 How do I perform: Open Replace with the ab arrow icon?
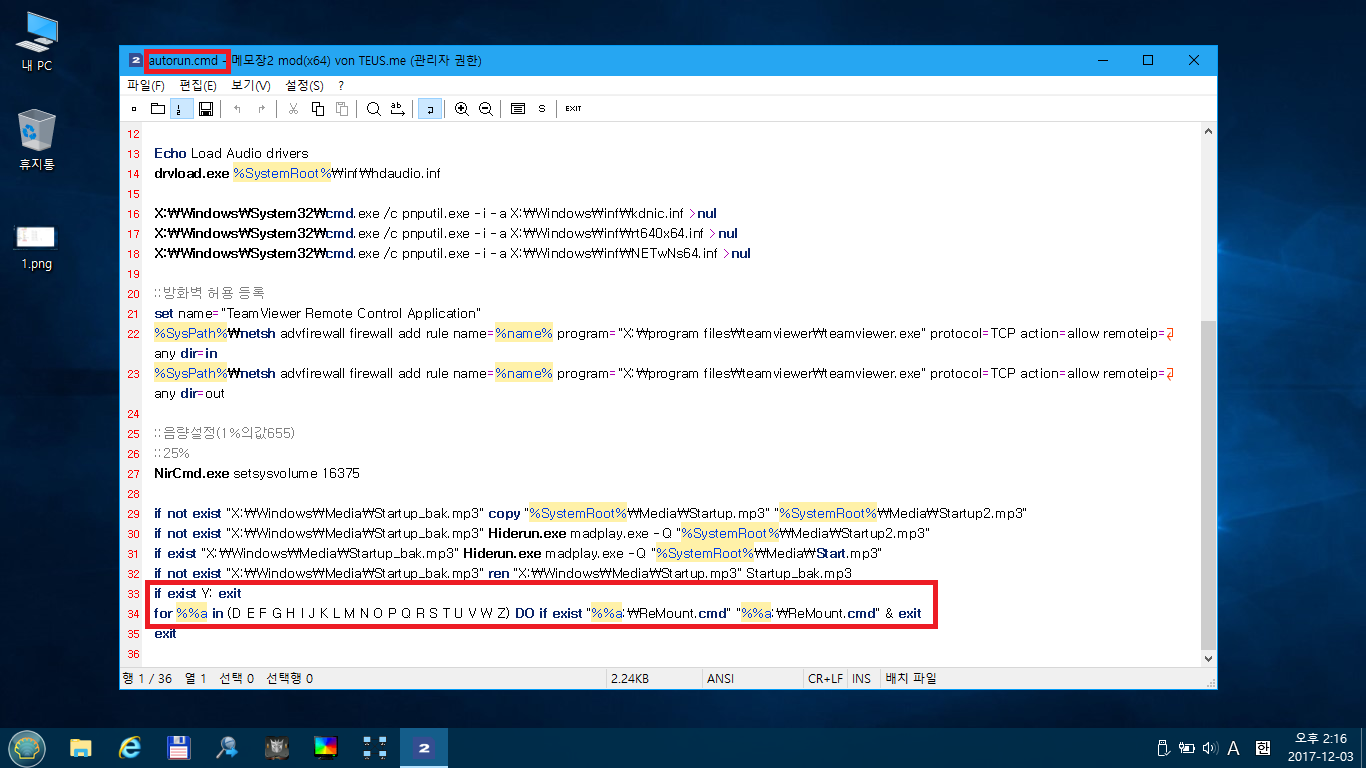click(x=397, y=109)
